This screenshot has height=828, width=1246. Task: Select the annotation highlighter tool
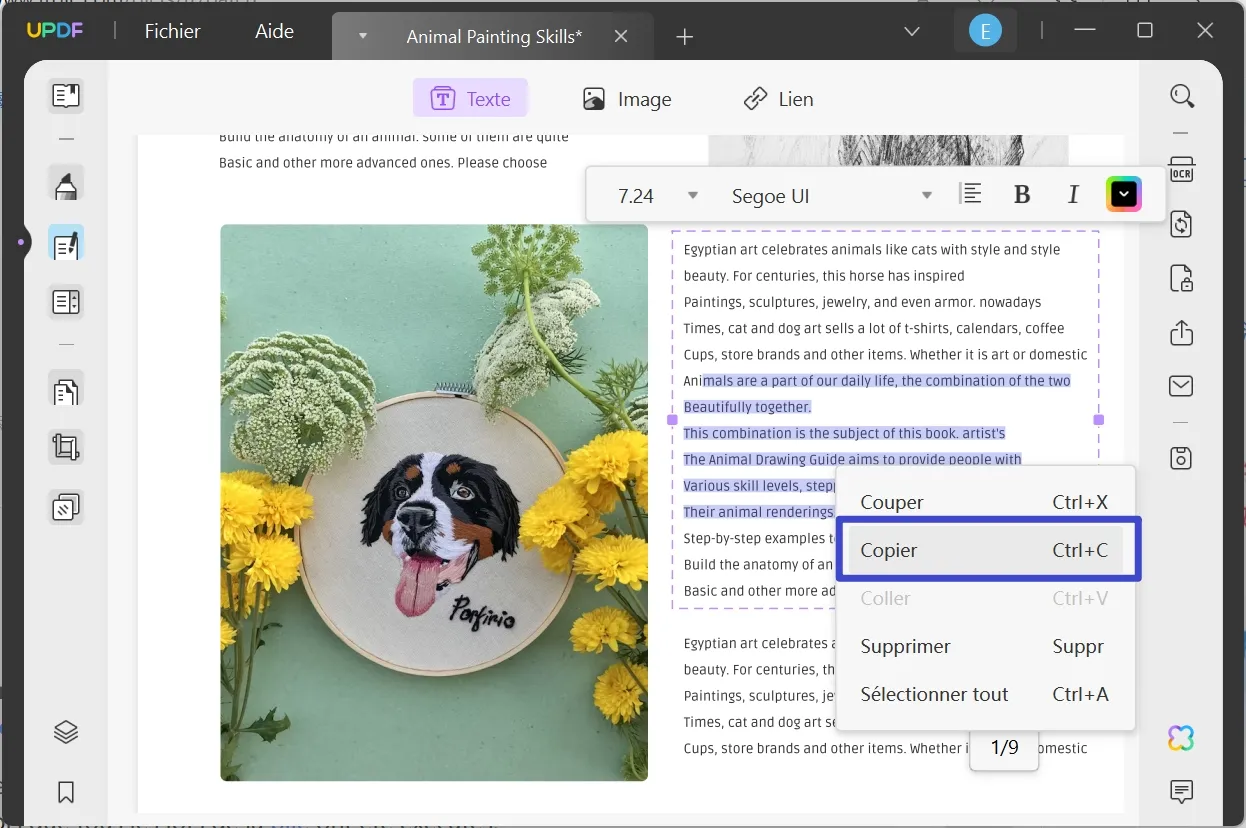pyautogui.click(x=66, y=184)
